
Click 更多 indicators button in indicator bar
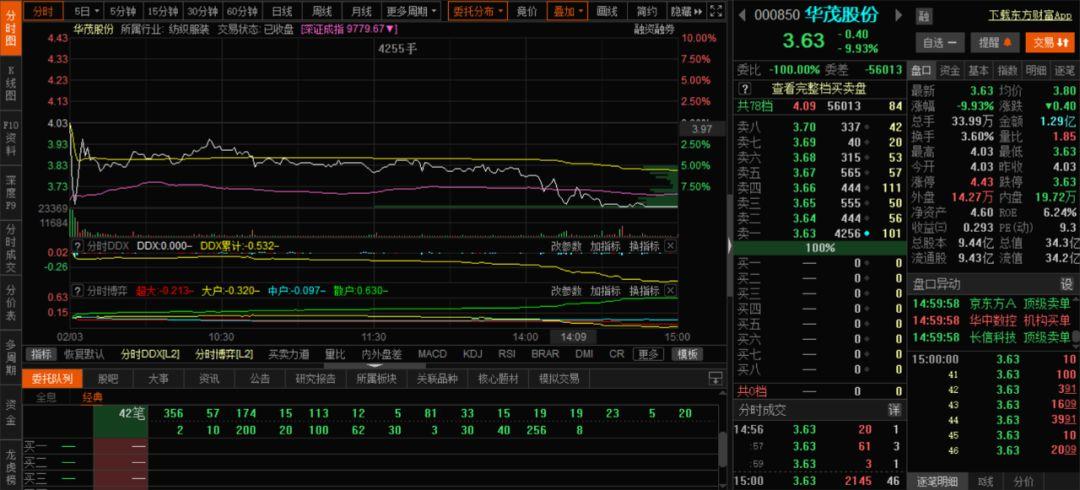click(649, 354)
